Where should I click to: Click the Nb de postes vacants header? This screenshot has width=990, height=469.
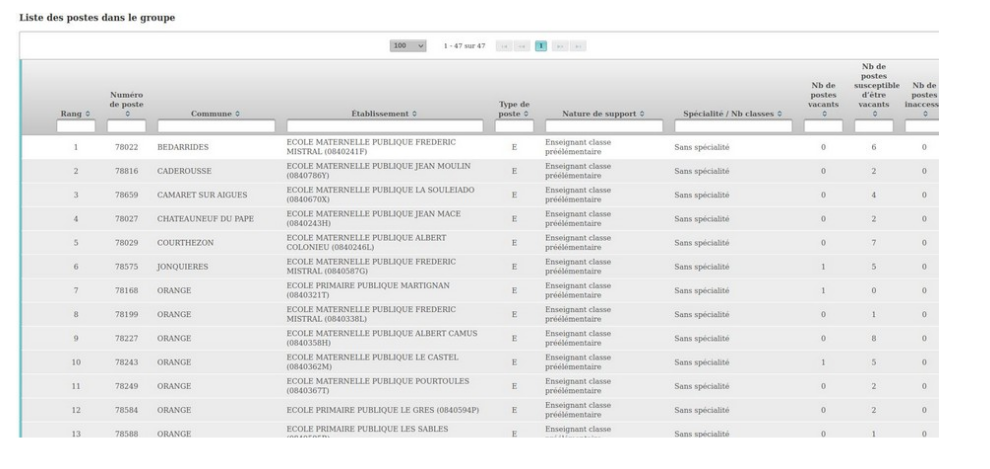(823, 101)
